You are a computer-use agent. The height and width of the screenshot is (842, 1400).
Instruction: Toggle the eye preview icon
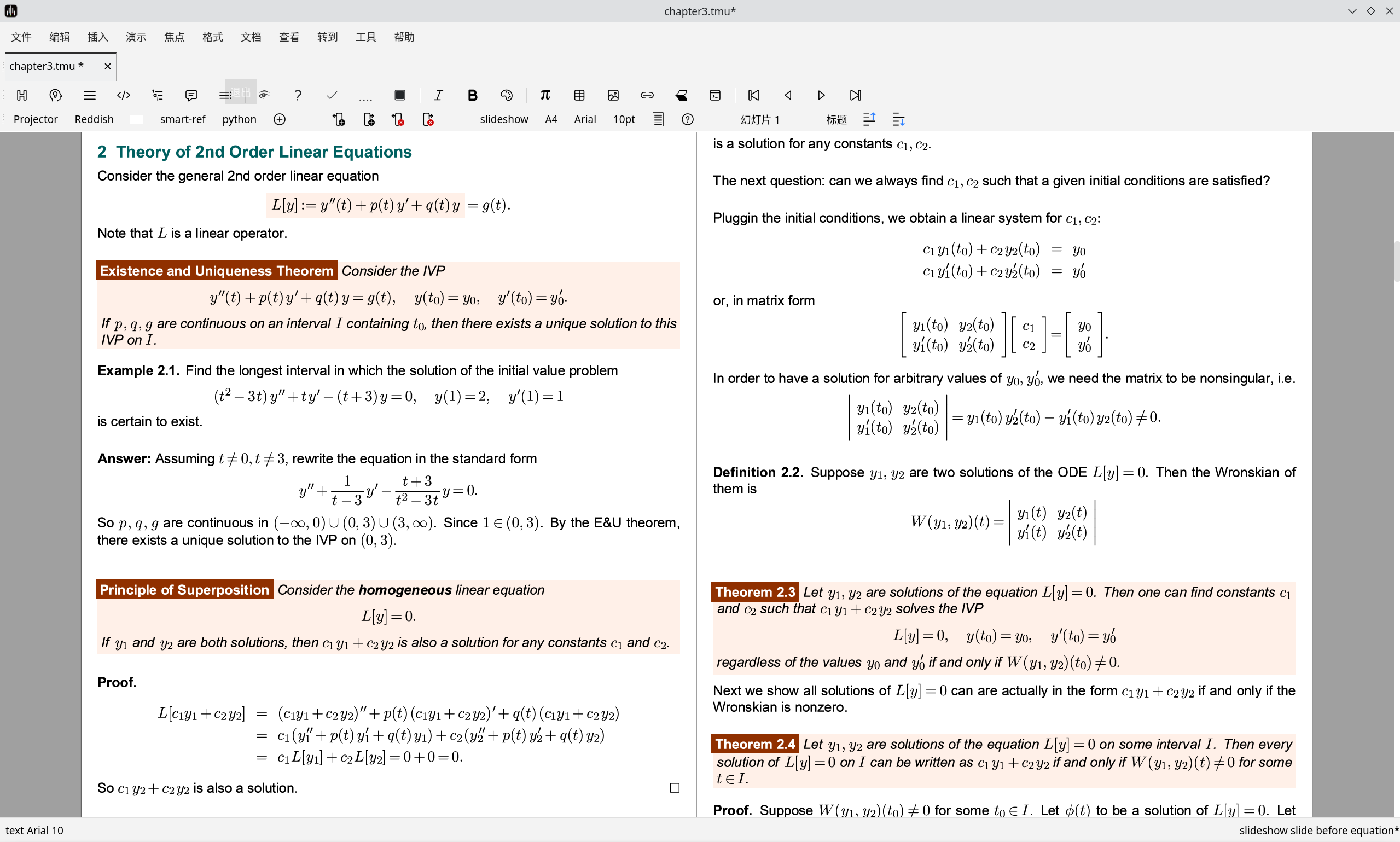pos(264,95)
